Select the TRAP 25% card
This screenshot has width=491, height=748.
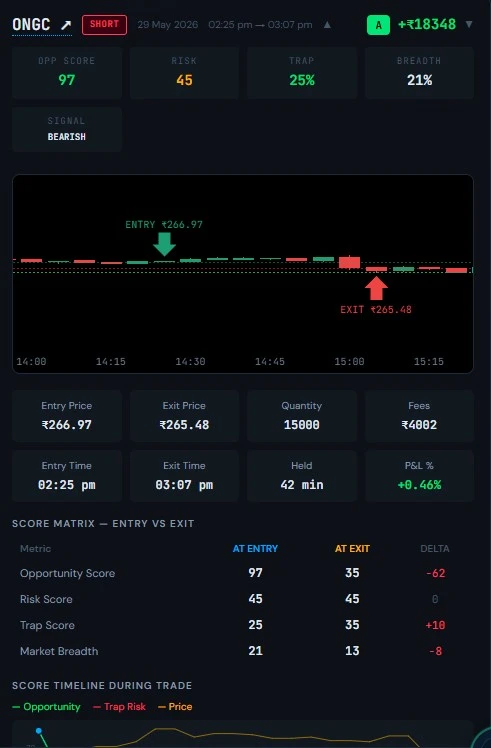point(302,73)
